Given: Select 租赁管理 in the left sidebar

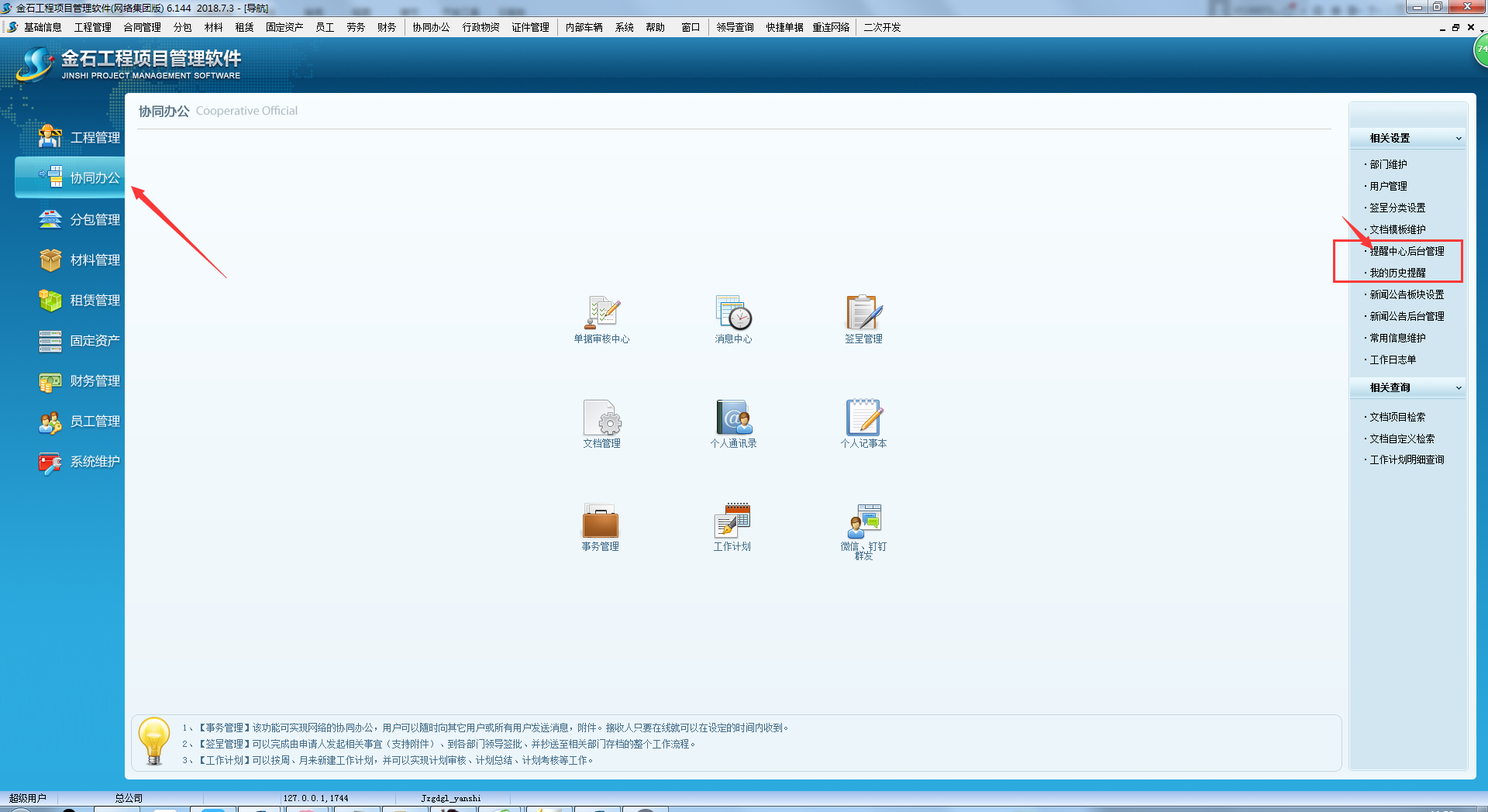Looking at the screenshot, I should click(x=80, y=300).
